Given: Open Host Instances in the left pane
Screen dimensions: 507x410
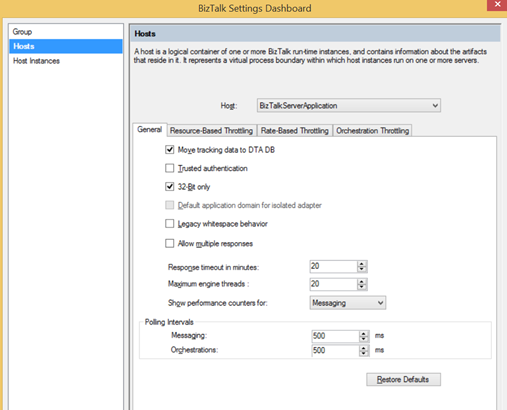Looking at the screenshot, I should point(66,61).
